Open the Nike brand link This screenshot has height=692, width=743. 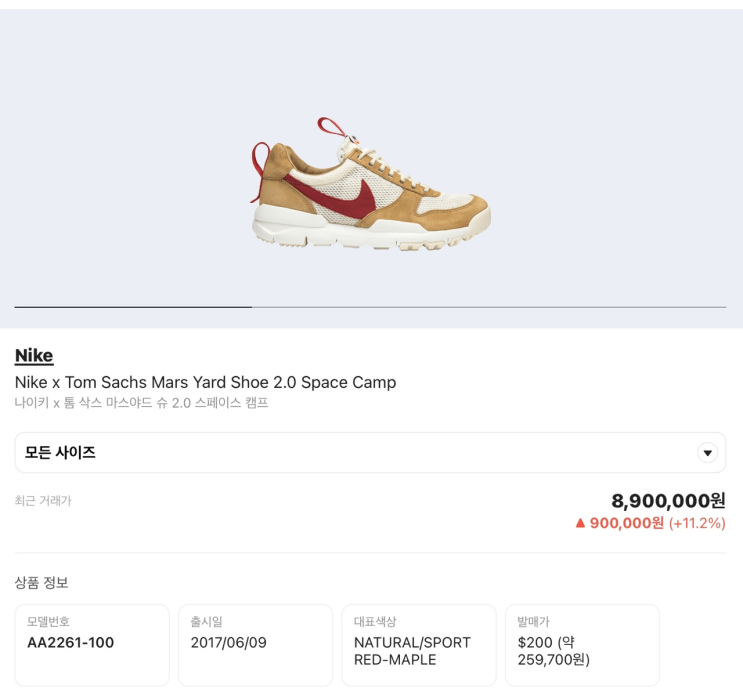coord(34,356)
